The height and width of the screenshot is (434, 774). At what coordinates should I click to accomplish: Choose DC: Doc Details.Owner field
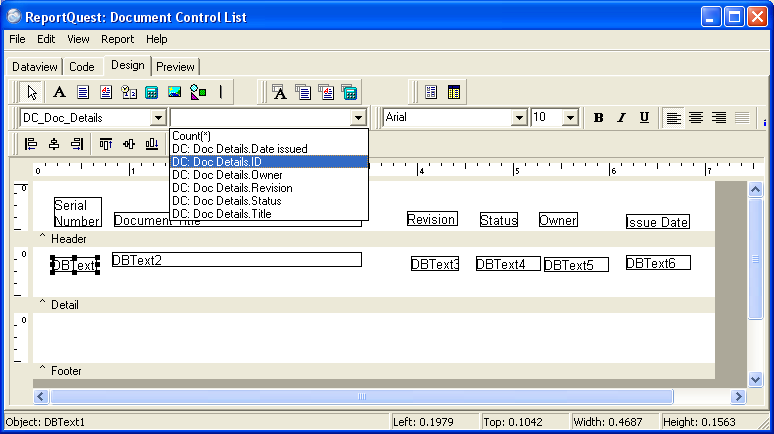[x=269, y=175]
